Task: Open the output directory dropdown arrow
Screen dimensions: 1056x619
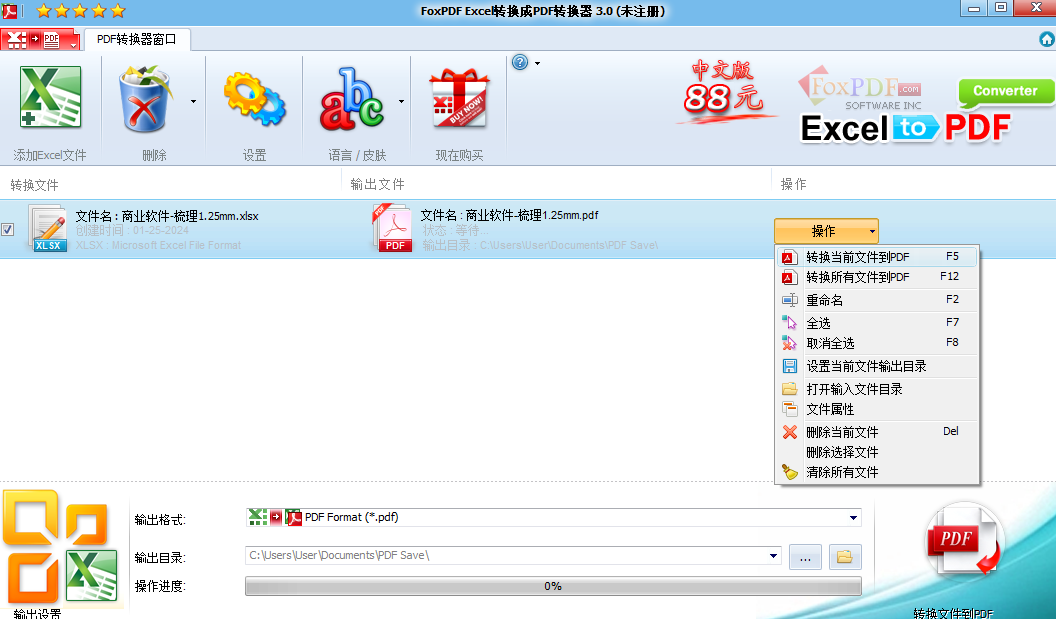Action: pyautogui.click(x=773, y=556)
